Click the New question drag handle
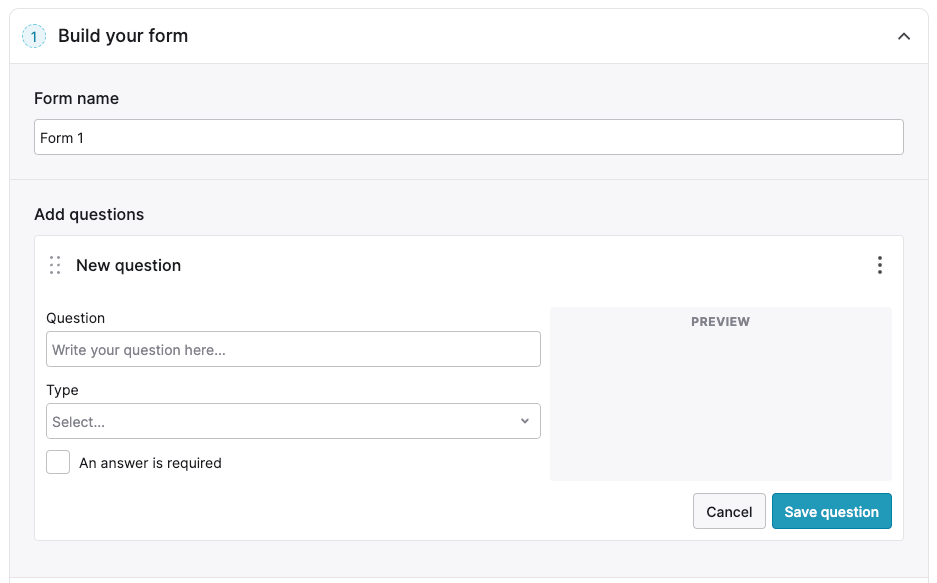Image resolution: width=937 pixels, height=583 pixels. pos(55,265)
